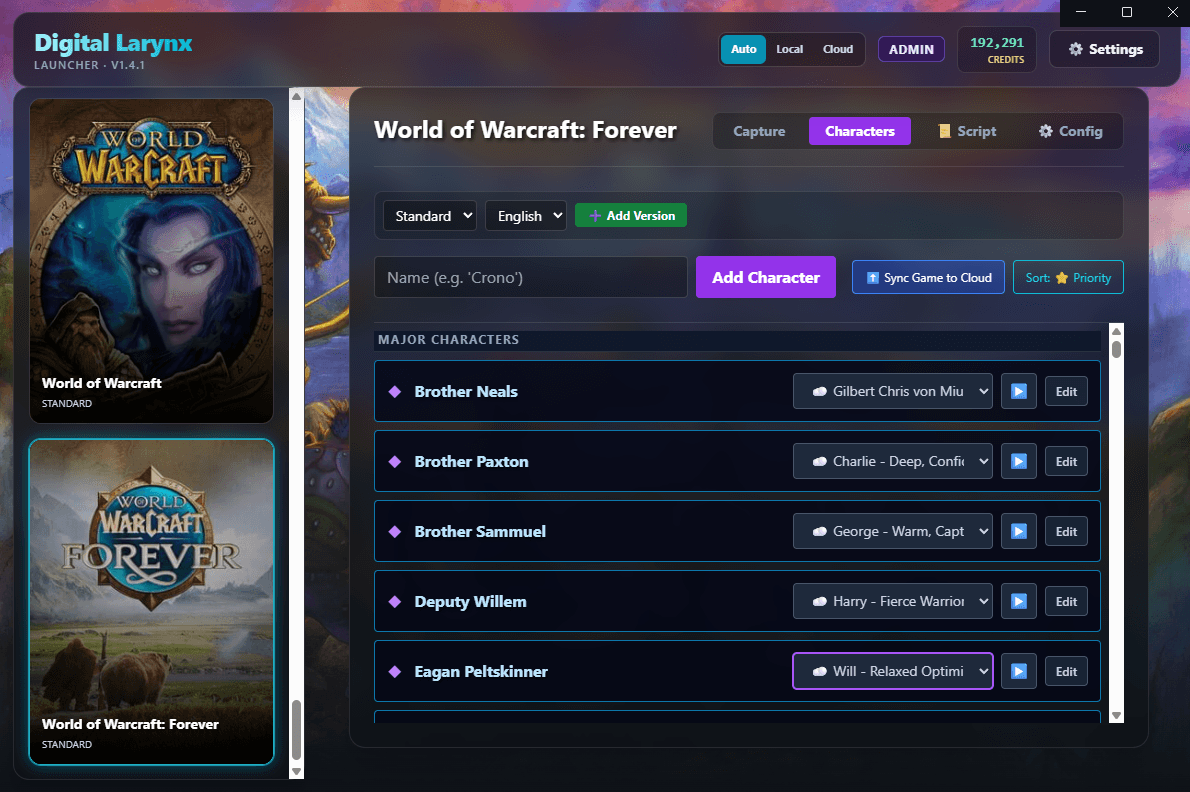The image size is (1190, 792).
Task: Click the star icon in Sort Priority
Action: [x=1062, y=278]
